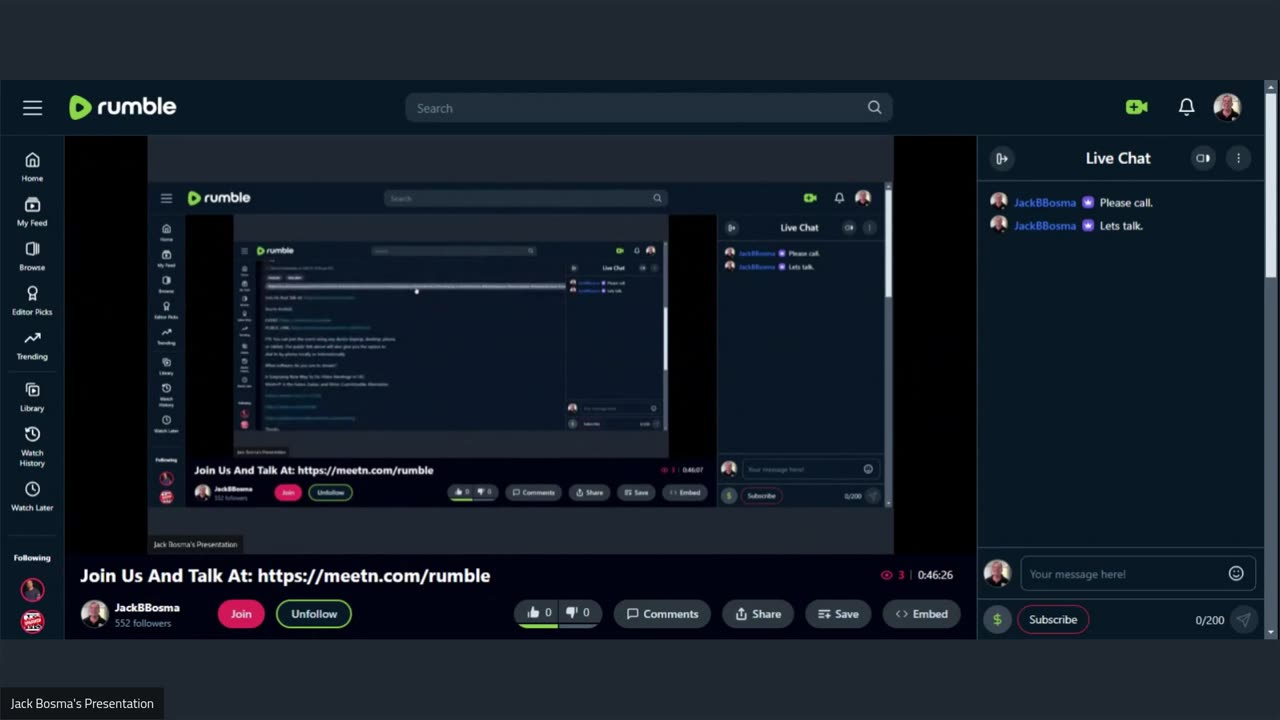
Task: Click the Rumble logo
Action: (122, 107)
